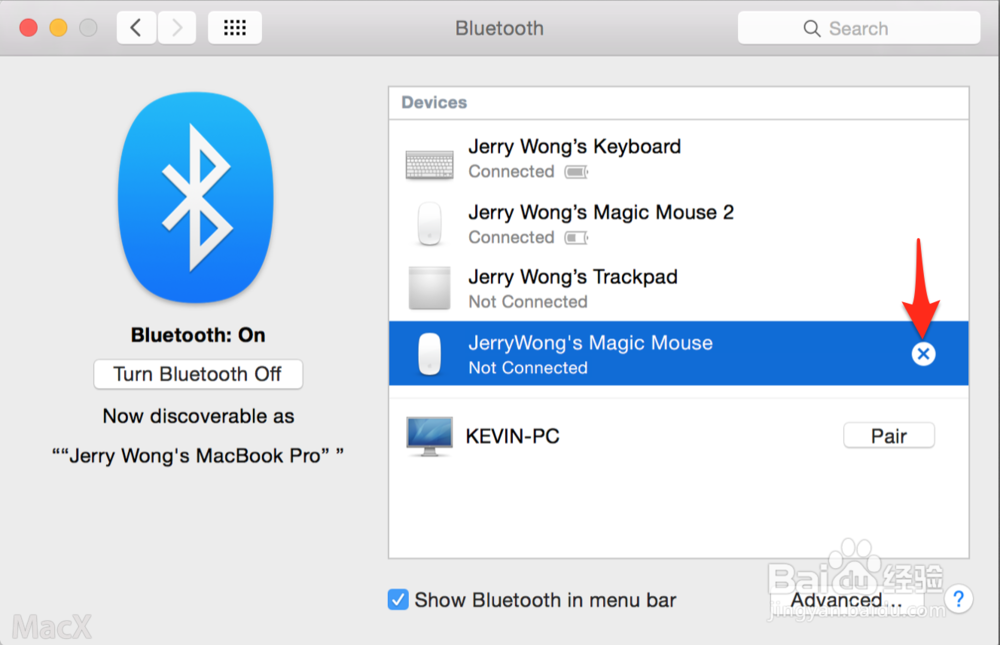1000x645 pixels.
Task: Go forward with the right arrow button
Action: (x=177, y=28)
